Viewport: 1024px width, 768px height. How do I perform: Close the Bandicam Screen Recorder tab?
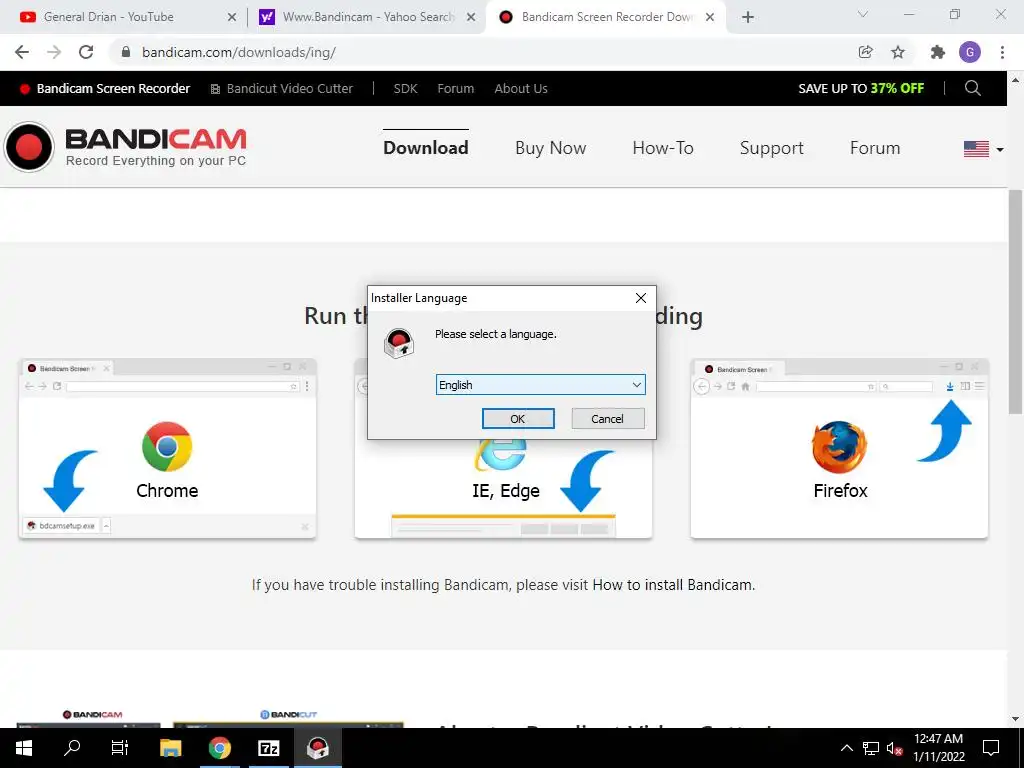pyautogui.click(x=710, y=18)
